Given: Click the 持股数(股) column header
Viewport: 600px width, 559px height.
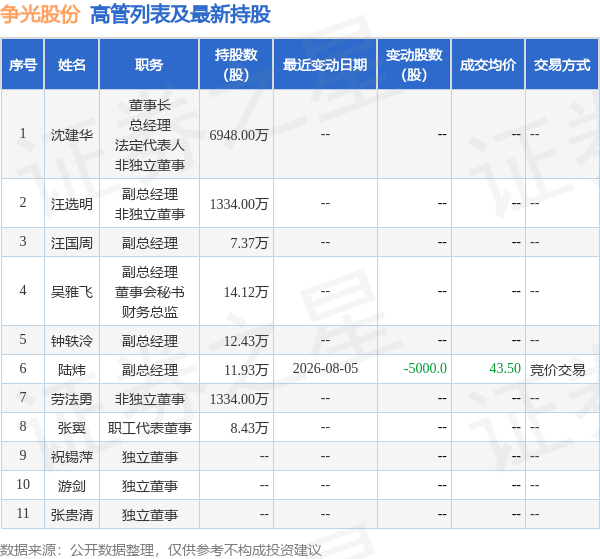Looking at the screenshot, I should coord(236,64).
